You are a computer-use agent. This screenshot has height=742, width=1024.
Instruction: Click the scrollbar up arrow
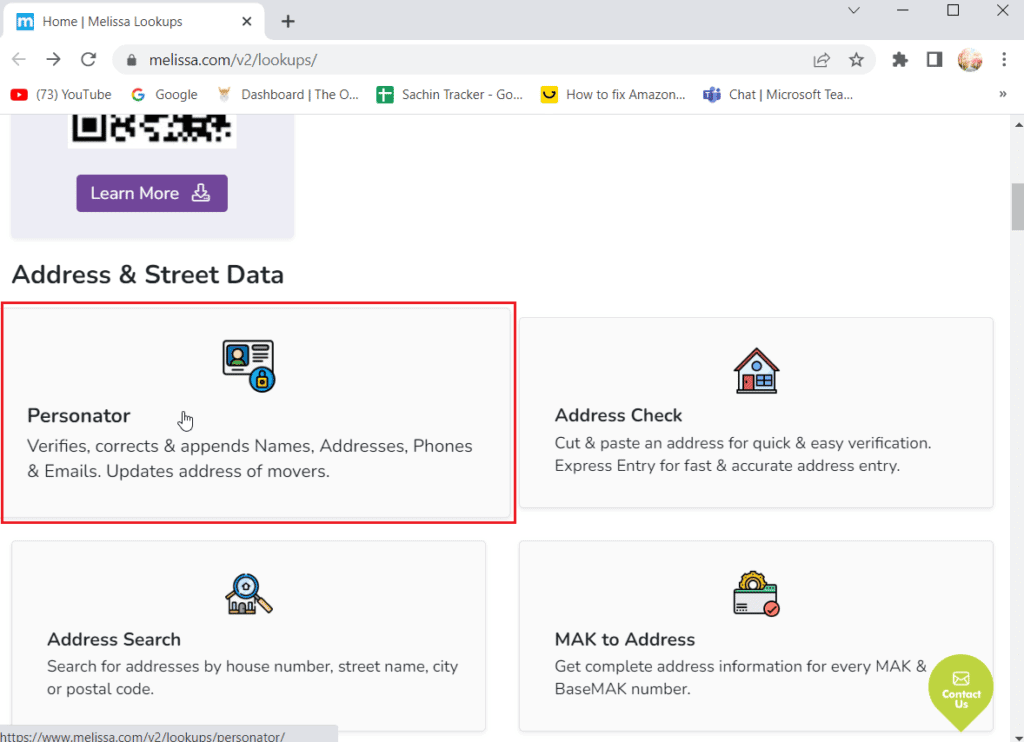point(1017,123)
